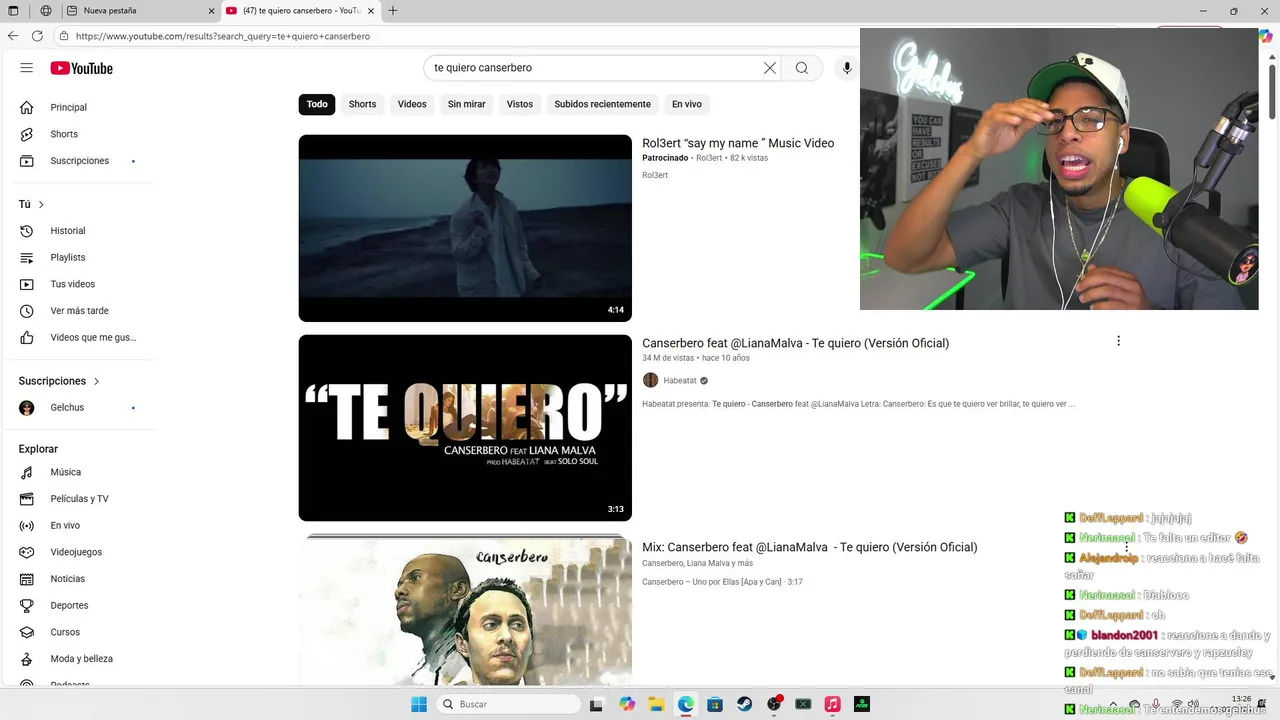Select Subidos recientemente filter chip

coord(602,104)
